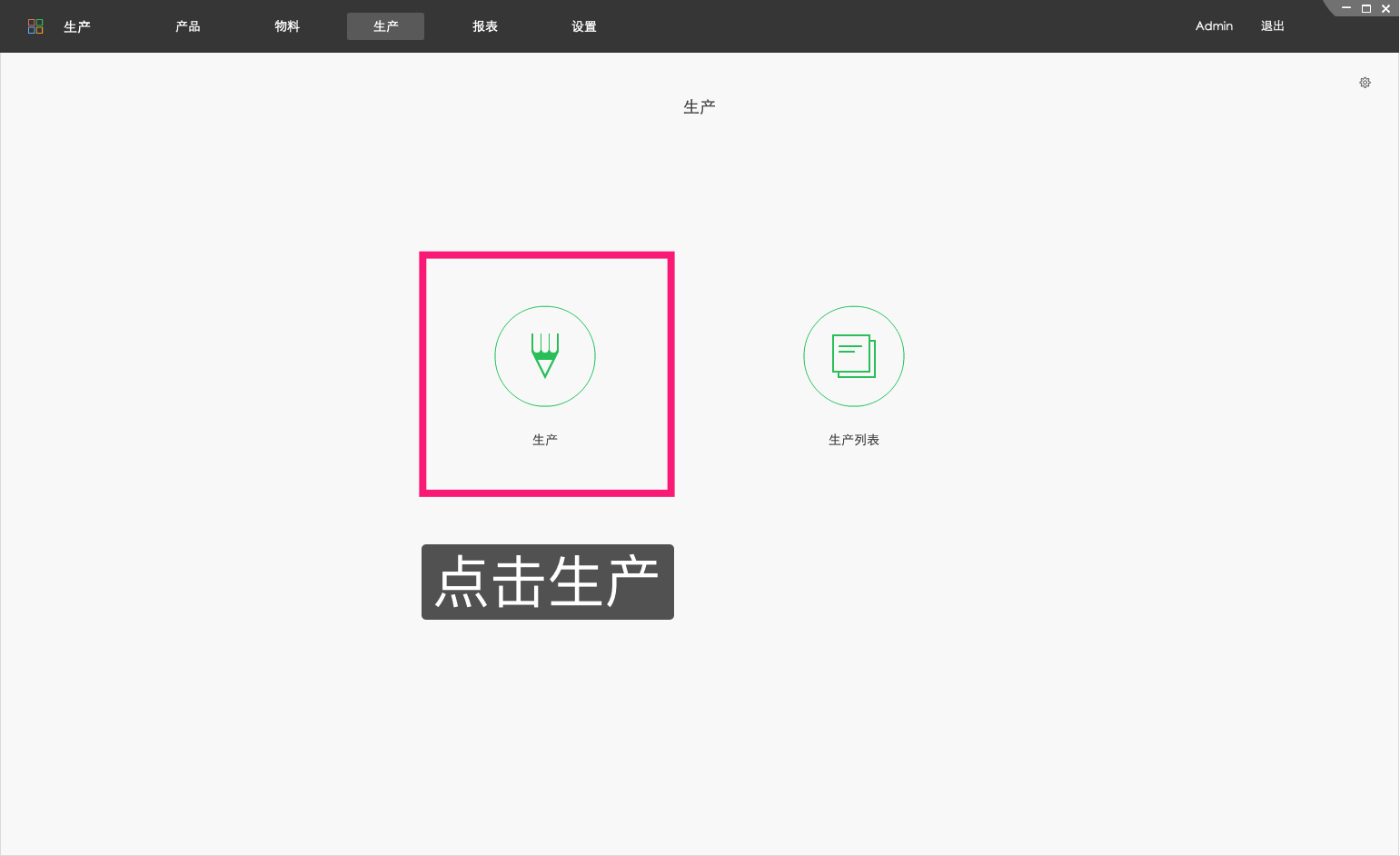
Task: Minimize the application window
Action: click(1345, 8)
